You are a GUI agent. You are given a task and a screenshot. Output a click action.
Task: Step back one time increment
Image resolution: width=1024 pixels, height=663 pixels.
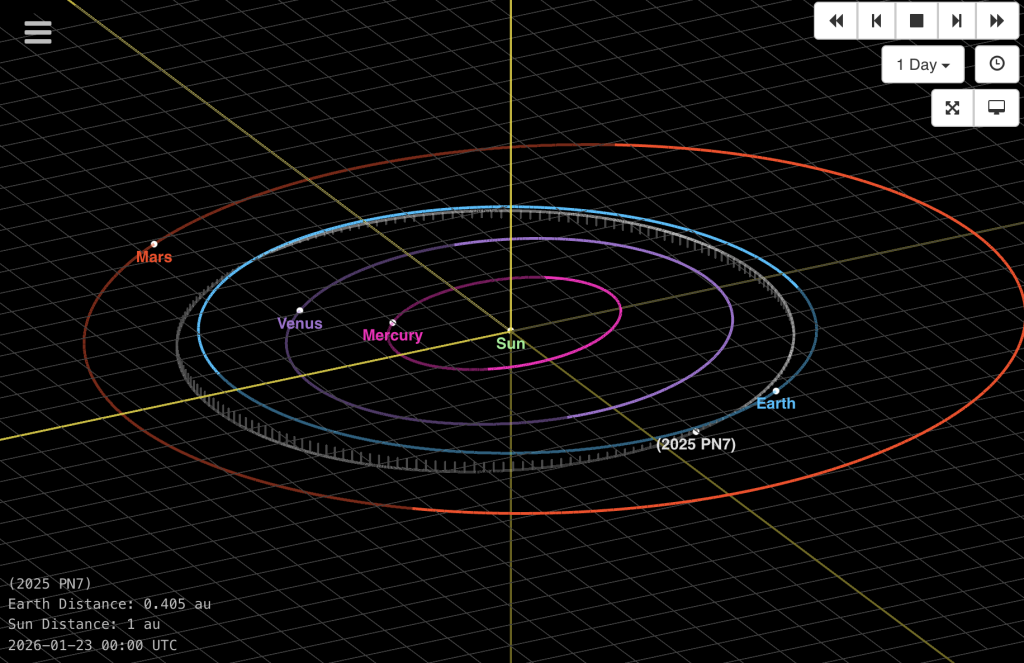(x=876, y=21)
